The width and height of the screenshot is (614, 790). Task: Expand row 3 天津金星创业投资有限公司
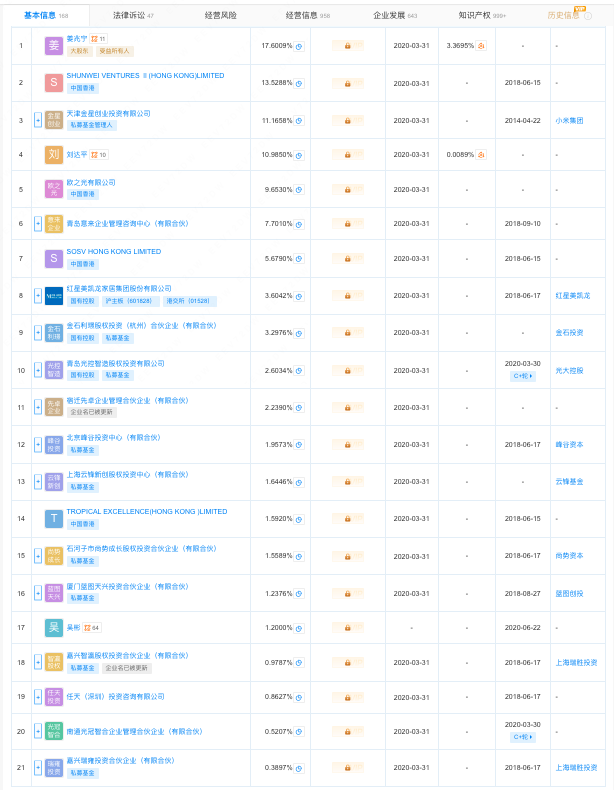[x=38, y=120]
